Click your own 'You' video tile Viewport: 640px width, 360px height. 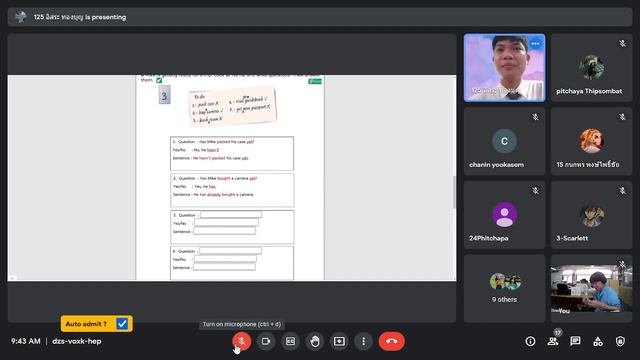(x=591, y=289)
